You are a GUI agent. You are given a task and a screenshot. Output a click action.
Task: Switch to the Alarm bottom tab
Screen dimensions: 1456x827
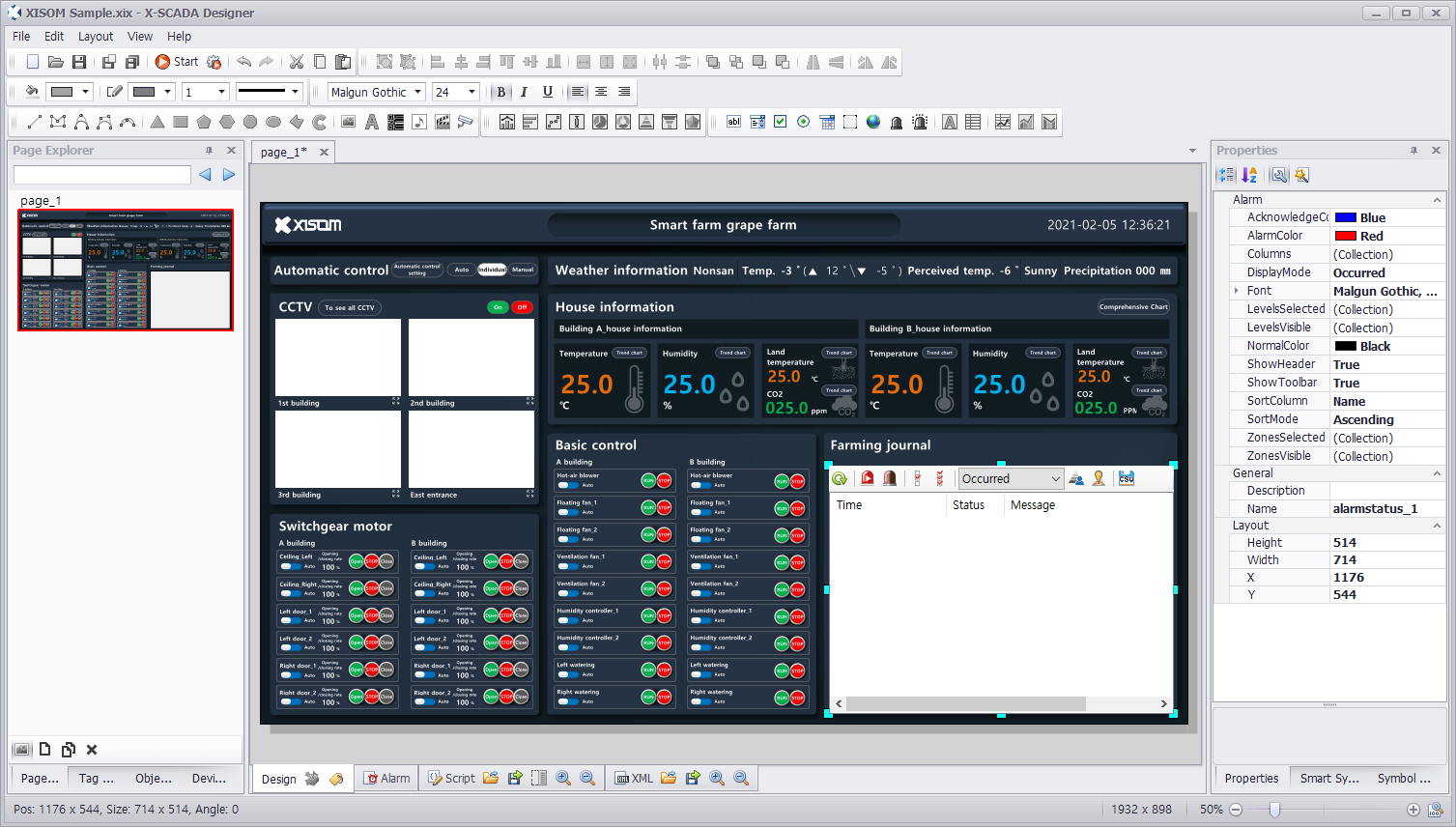pyautogui.click(x=386, y=778)
